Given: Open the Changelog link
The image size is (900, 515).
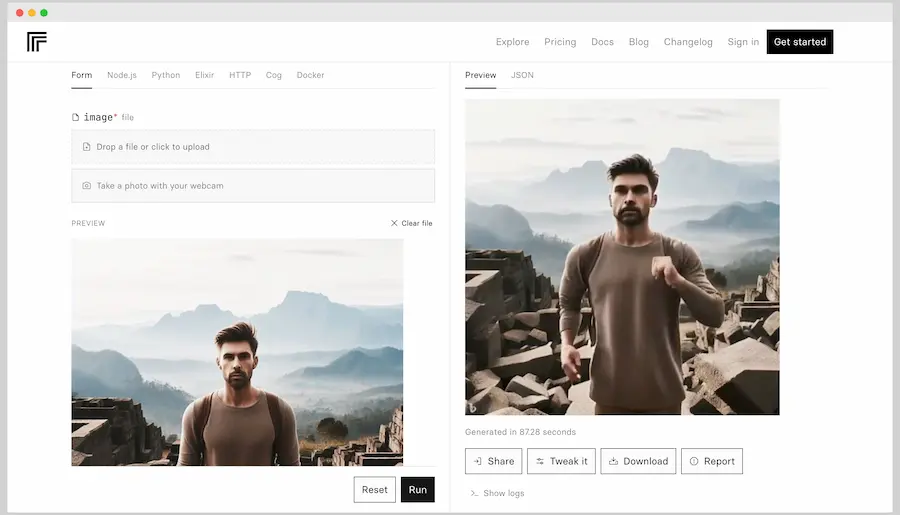Looking at the screenshot, I should [688, 42].
